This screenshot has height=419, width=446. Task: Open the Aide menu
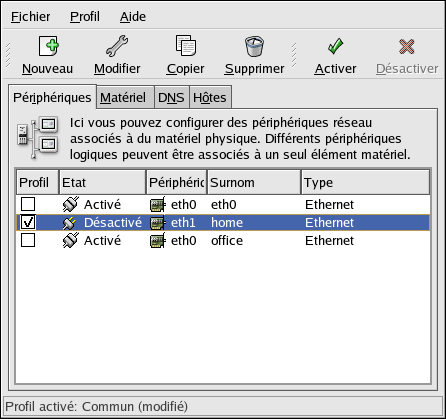[133, 16]
